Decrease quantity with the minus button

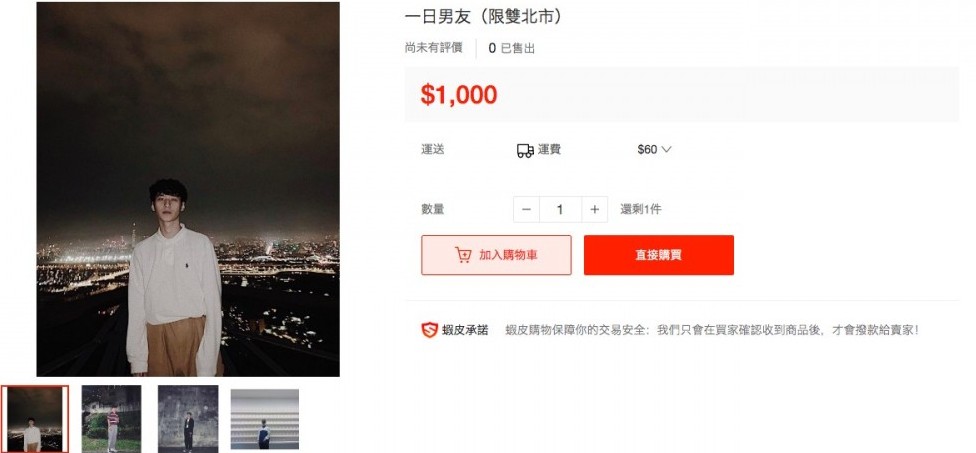[x=527, y=210]
